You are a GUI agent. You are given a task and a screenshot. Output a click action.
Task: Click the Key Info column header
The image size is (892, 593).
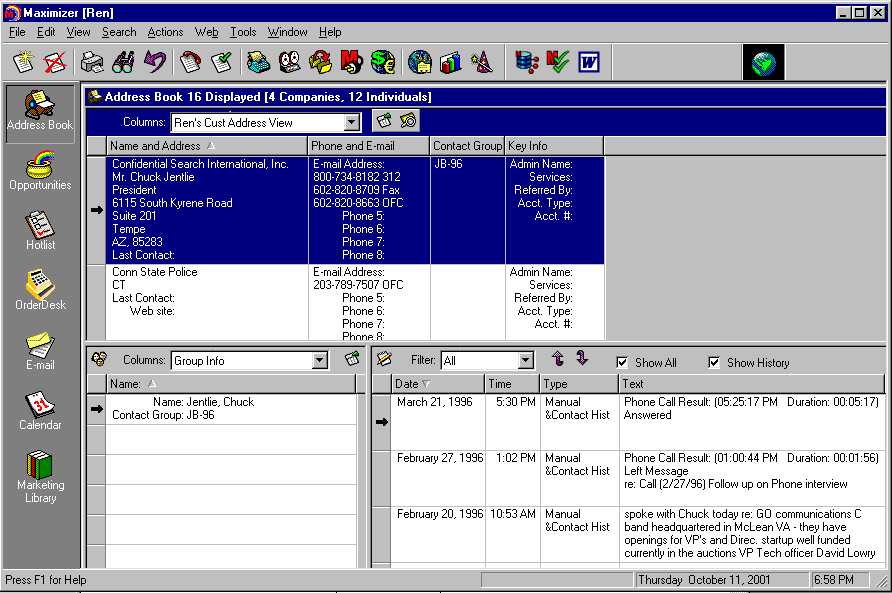click(554, 146)
